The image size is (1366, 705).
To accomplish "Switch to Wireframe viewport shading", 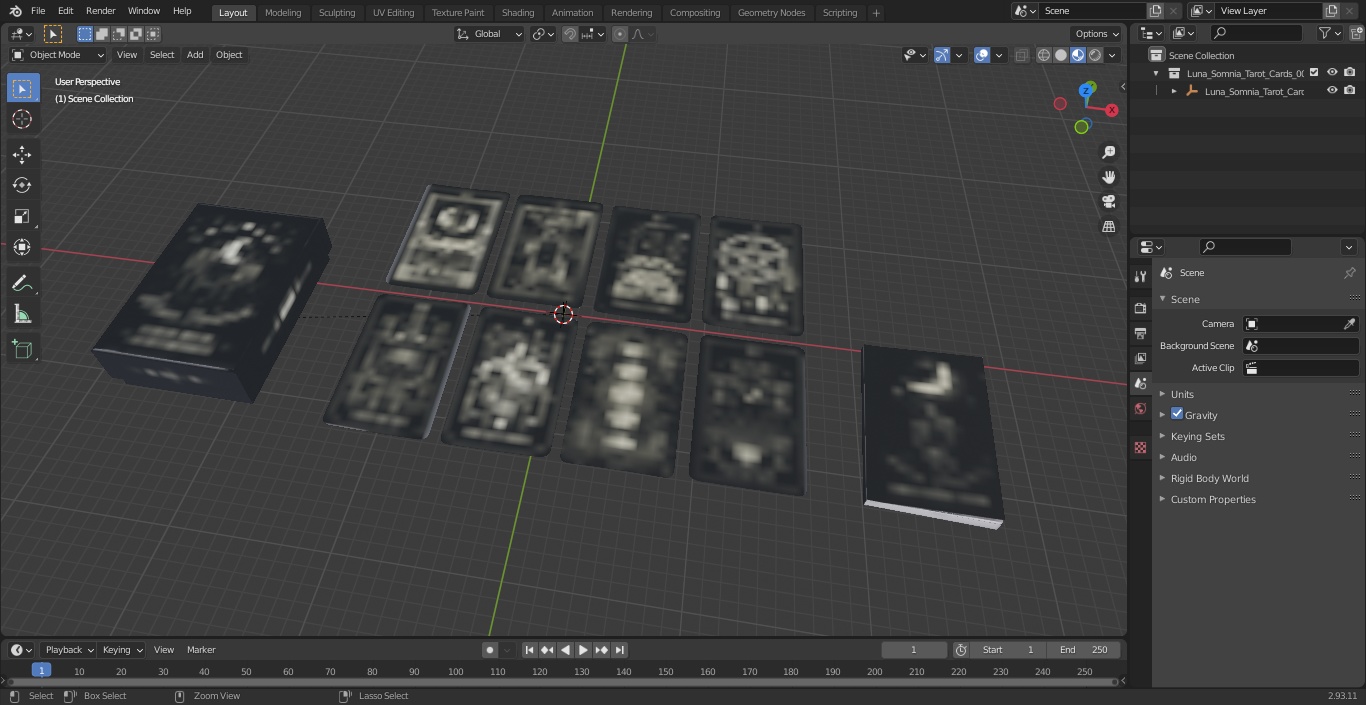I will tap(1044, 55).
